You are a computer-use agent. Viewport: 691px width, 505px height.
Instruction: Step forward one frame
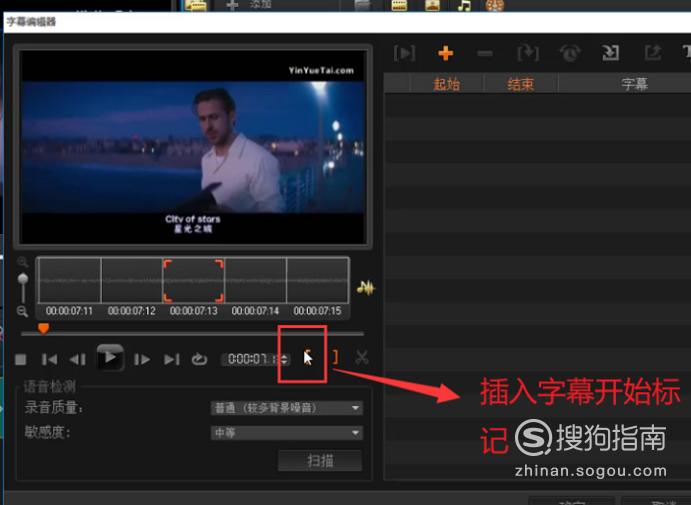(x=141, y=360)
